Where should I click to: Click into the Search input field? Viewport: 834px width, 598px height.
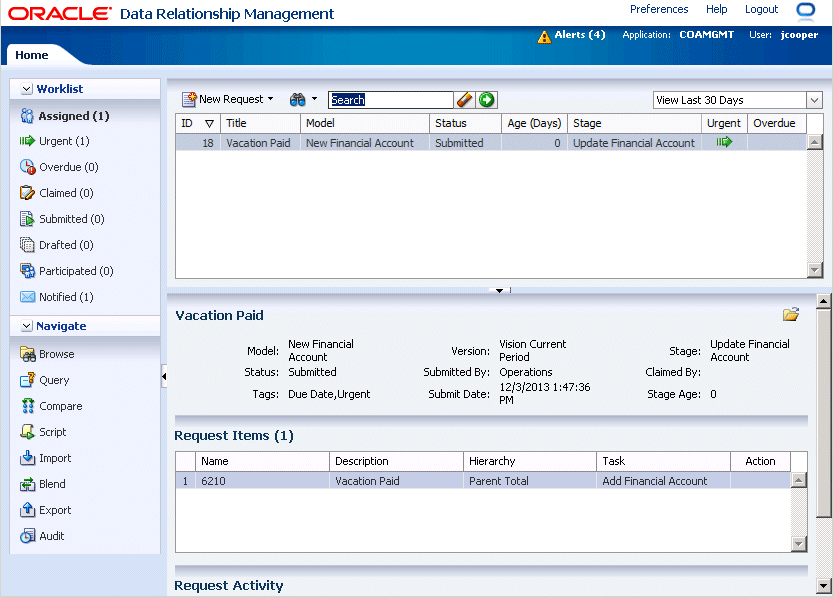pos(390,99)
